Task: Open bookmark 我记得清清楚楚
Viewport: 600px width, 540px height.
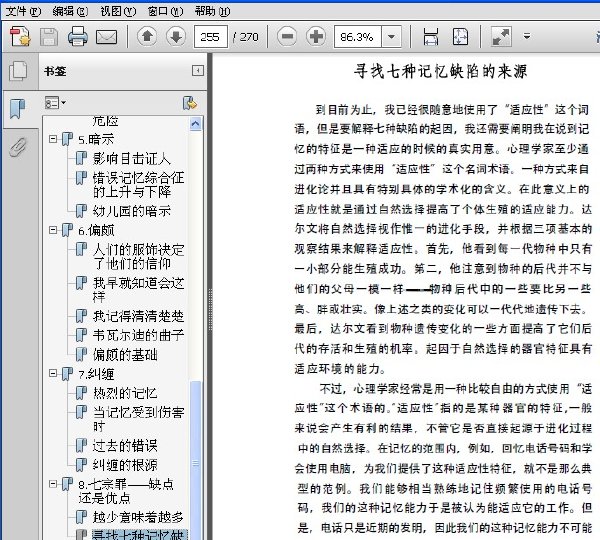Action: pos(139,316)
